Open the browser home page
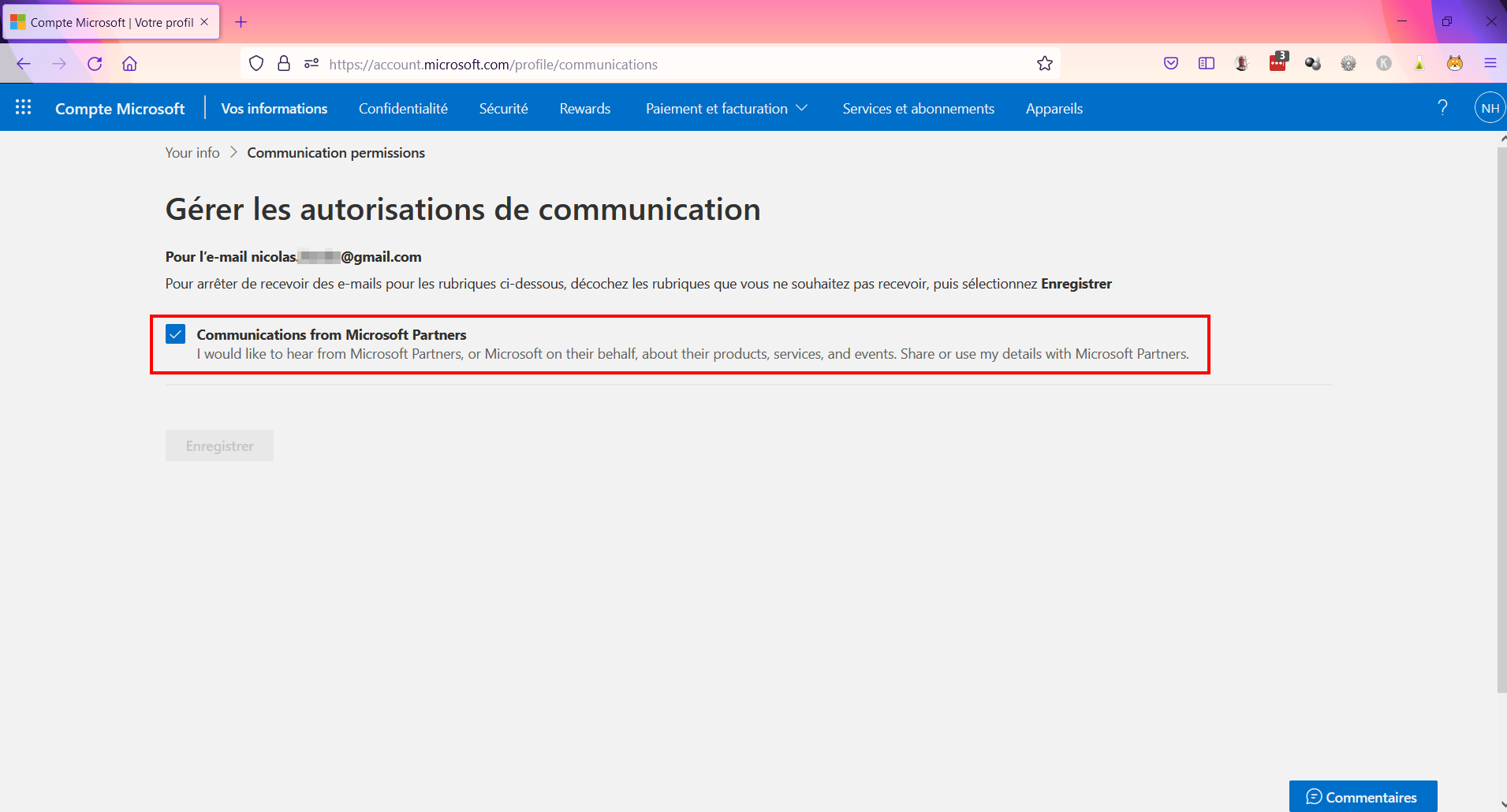This screenshot has width=1507, height=812. click(x=130, y=64)
